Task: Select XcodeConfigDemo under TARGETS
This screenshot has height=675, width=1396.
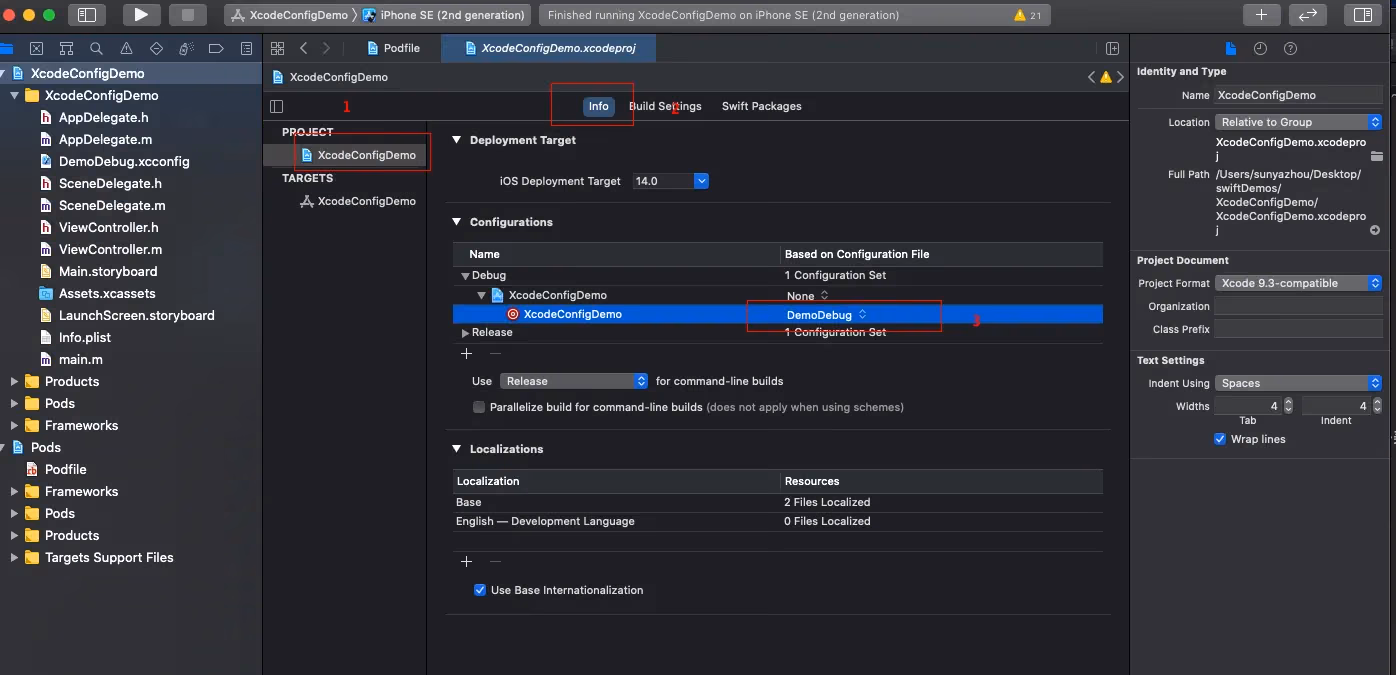Action: [x=366, y=201]
